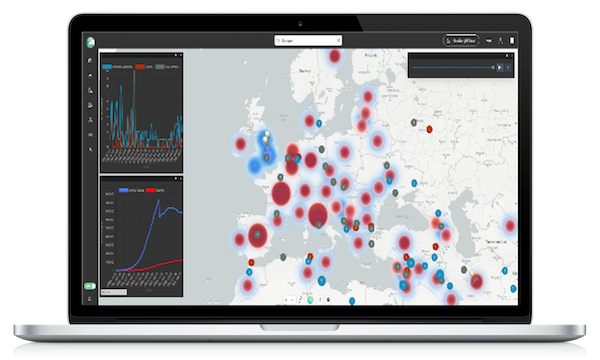Image resolution: width=600 pixels, height=360 pixels.
Task: Expand the bottom chart panel via its header icon
Action: coord(176,179)
